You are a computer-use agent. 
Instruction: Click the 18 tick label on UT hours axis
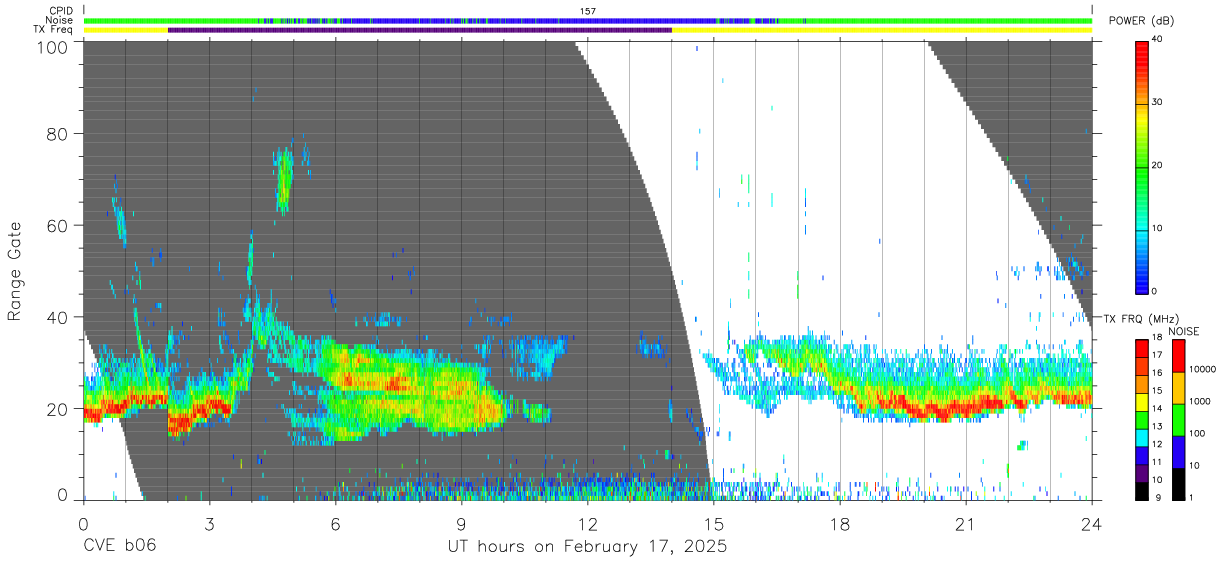click(x=840, y=524)
